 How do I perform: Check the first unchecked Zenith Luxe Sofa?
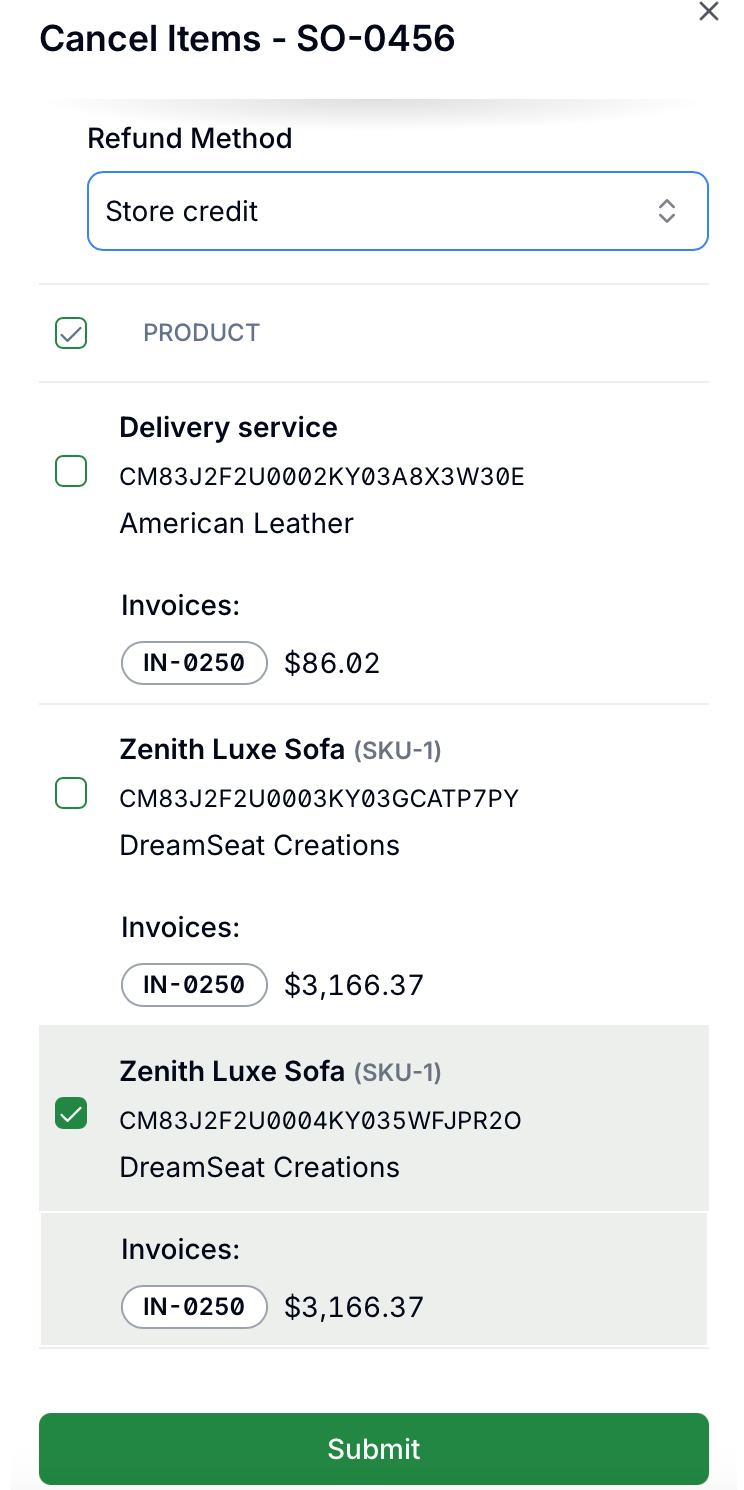pyautogui.click(x=71, y=794)
